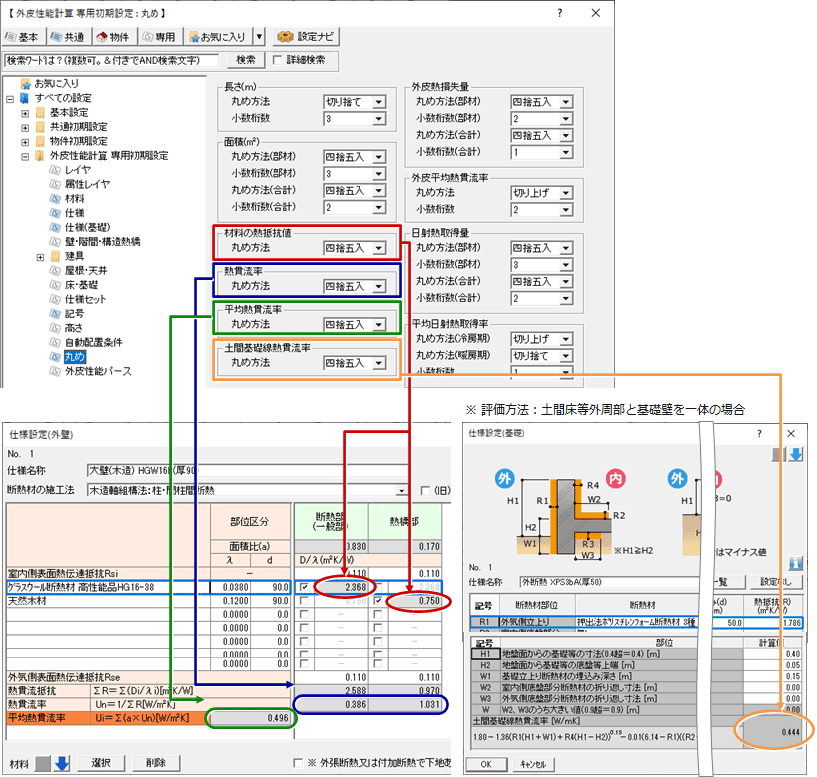
Task: Click the blue down-arrow icon in 仕様設定(基礎) top corner
Action: point(796,454)
